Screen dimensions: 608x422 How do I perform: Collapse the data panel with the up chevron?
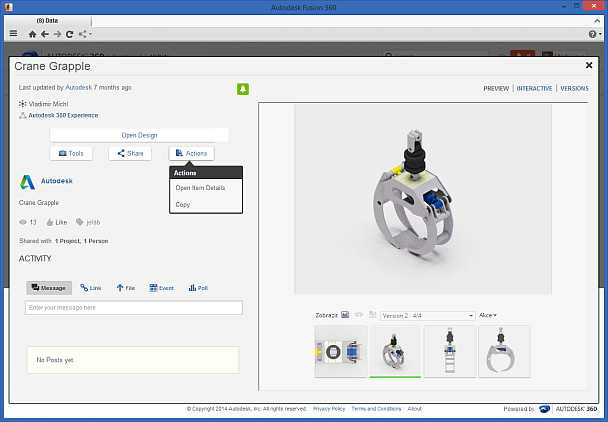[597, 21]
